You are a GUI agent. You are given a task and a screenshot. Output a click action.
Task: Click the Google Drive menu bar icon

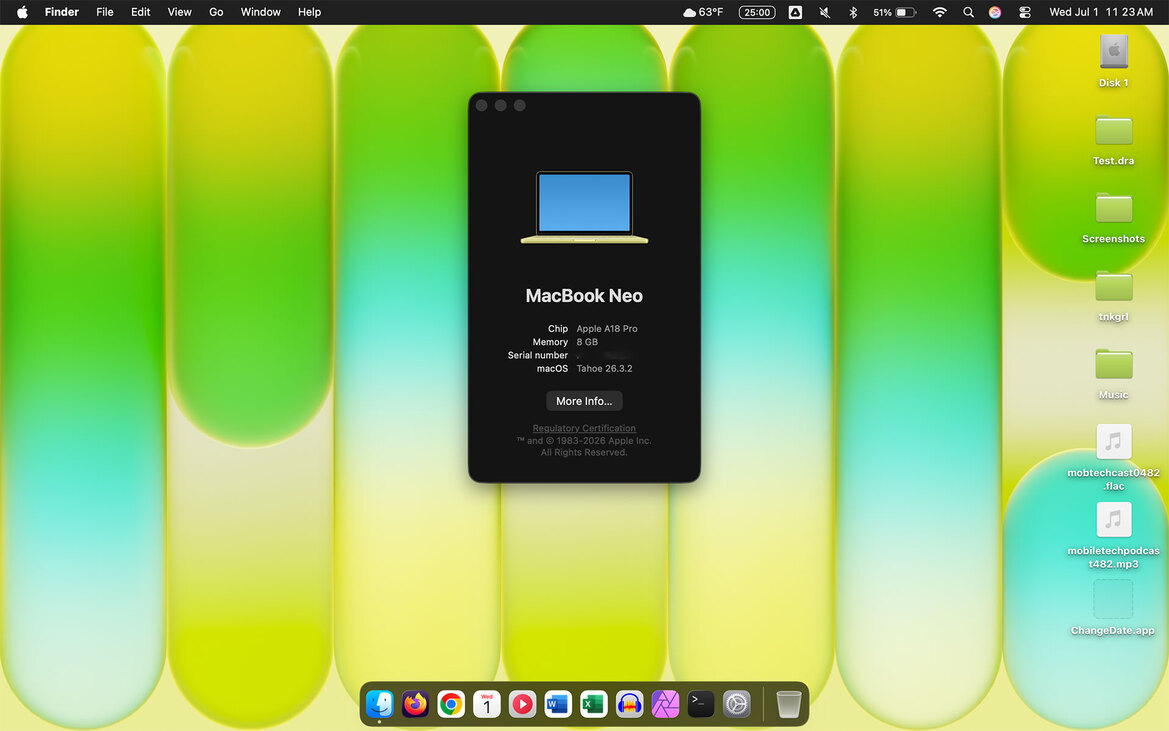[x=795, y=12]
